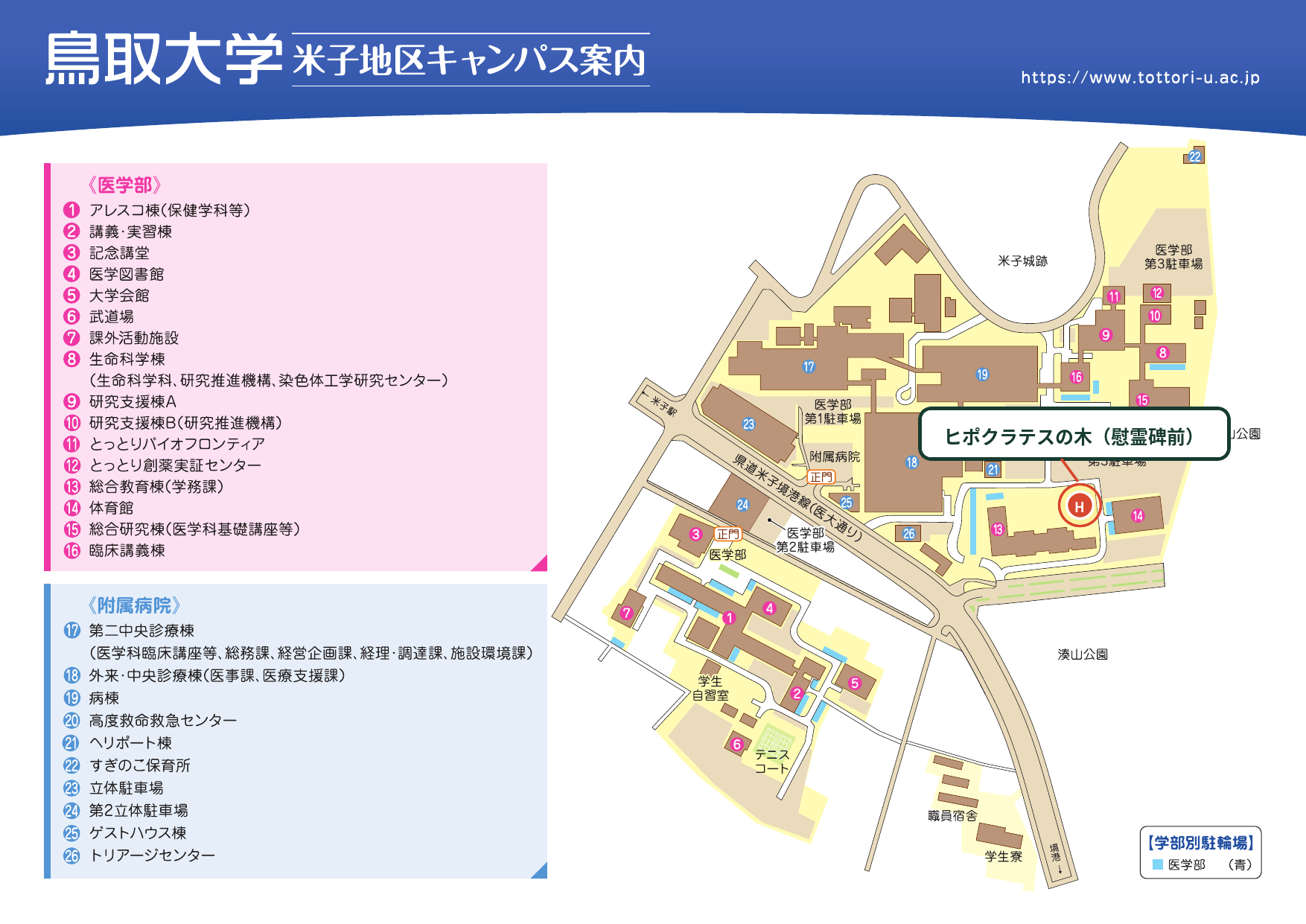Click legend row とっとりバイオフロンティア
Screen dimensions: 1306x924
point(165,444)
